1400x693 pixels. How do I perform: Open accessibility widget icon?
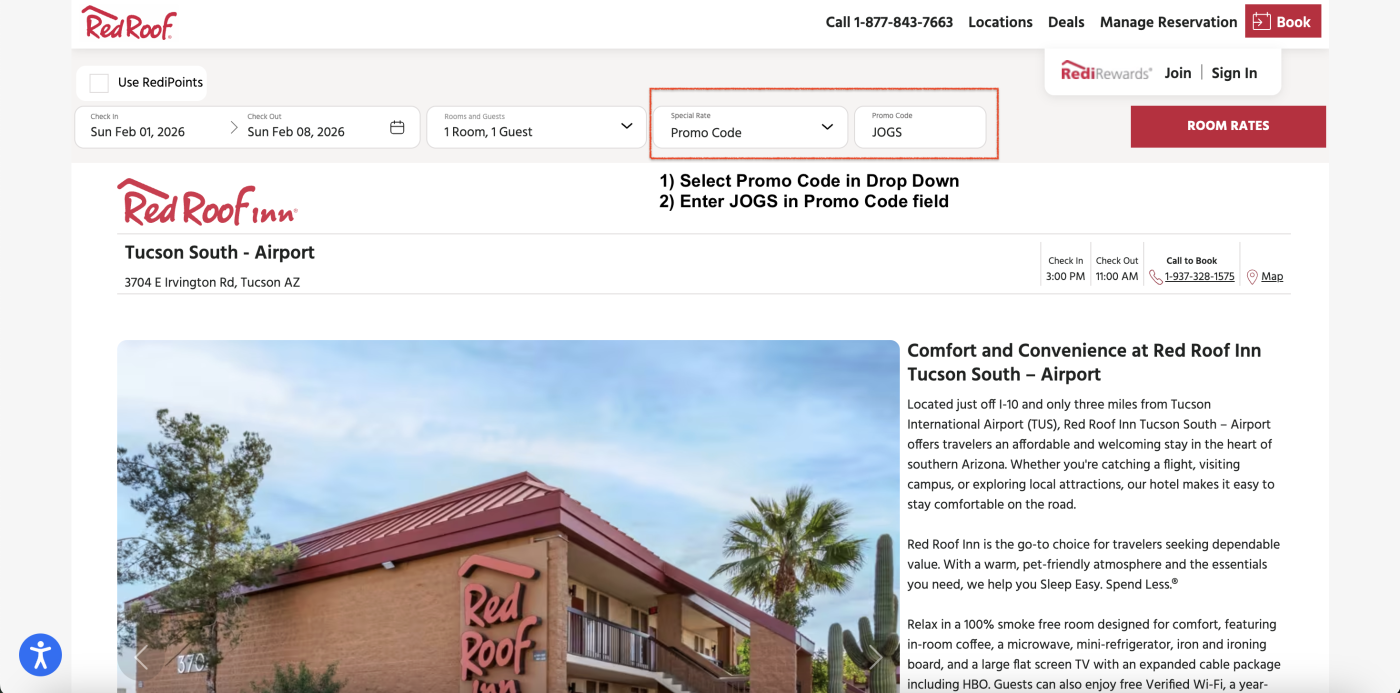point(40,655)
